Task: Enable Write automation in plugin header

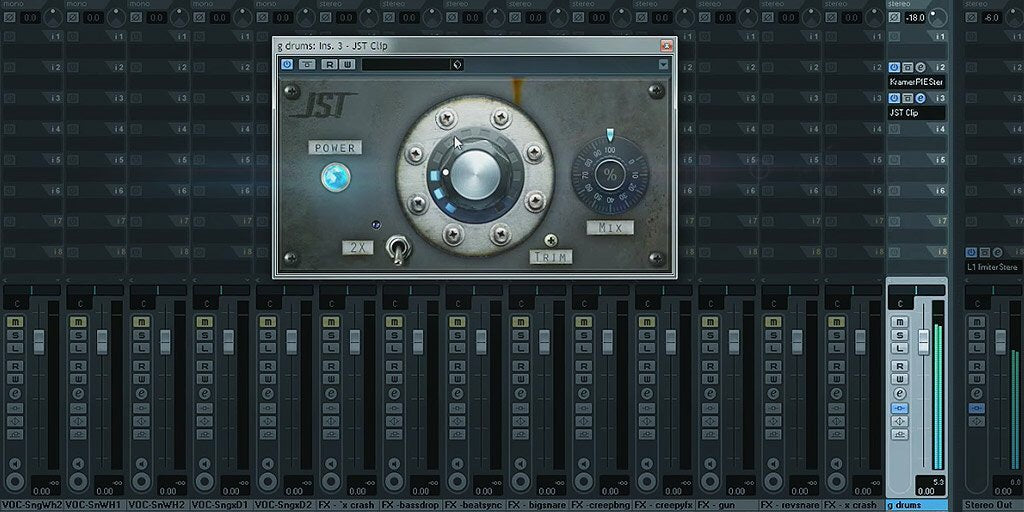Action: [346, 65]
